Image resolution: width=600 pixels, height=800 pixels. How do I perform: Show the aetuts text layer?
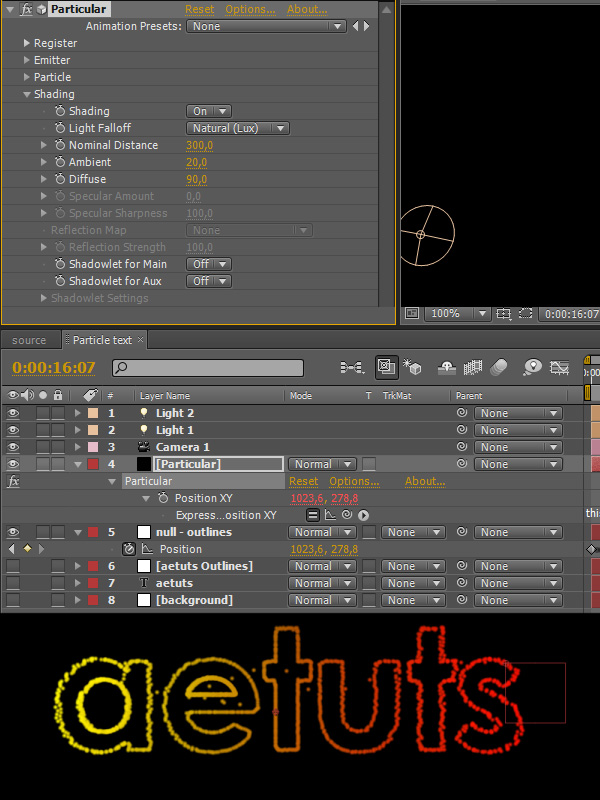click(13, 583)
